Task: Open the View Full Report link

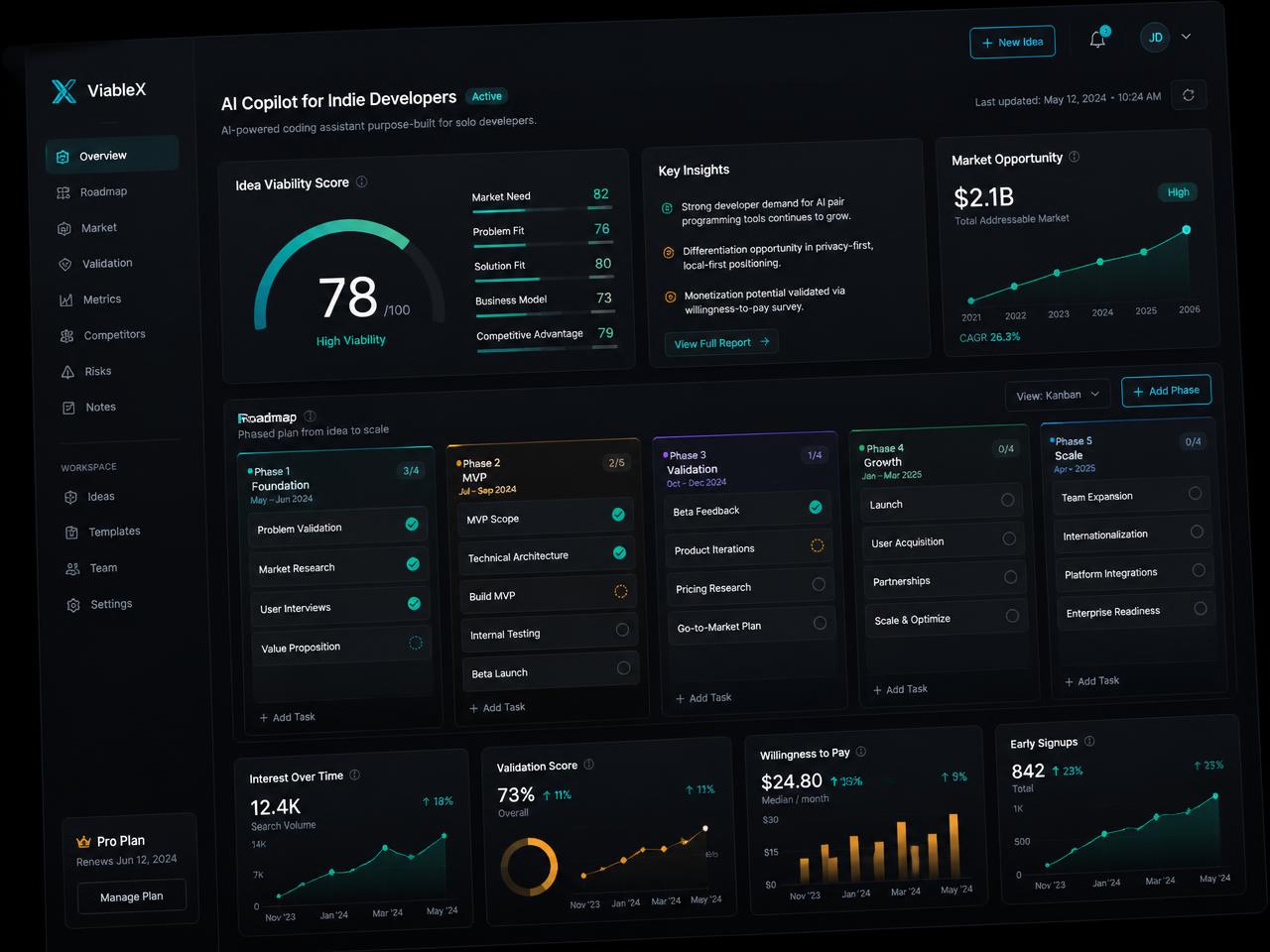Action: [721, 343]
